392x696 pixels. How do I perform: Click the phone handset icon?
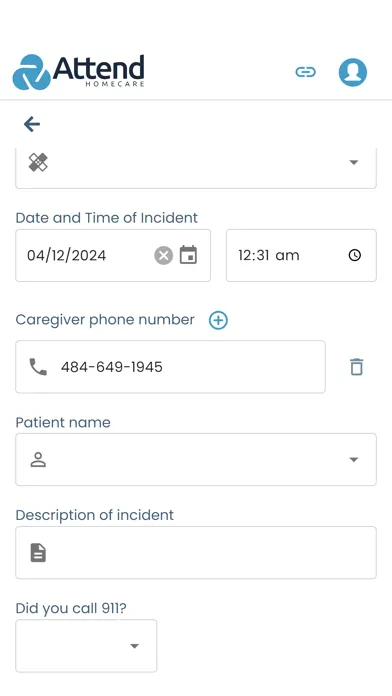38,367
